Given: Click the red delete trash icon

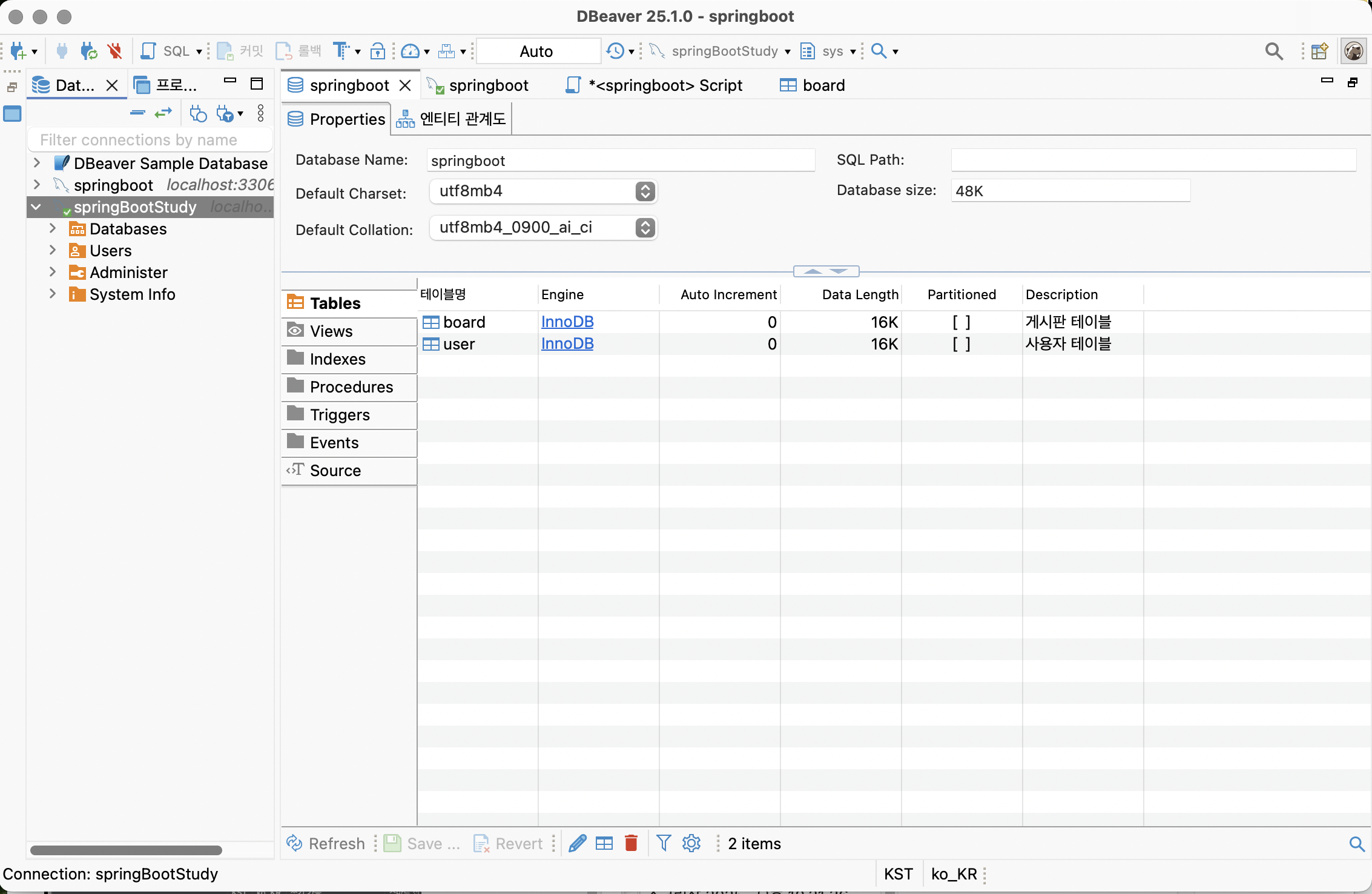Looking at the screenshot, I should (631, 843).
